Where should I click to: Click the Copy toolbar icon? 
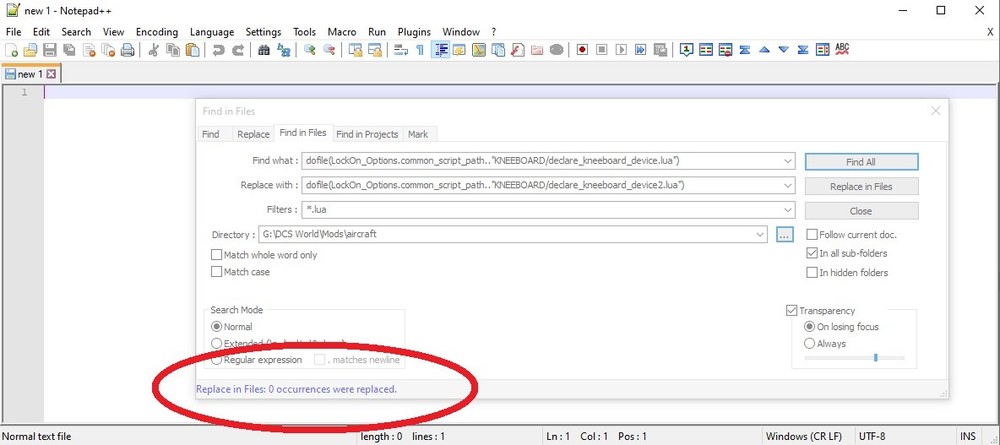[x=172, y=50]
